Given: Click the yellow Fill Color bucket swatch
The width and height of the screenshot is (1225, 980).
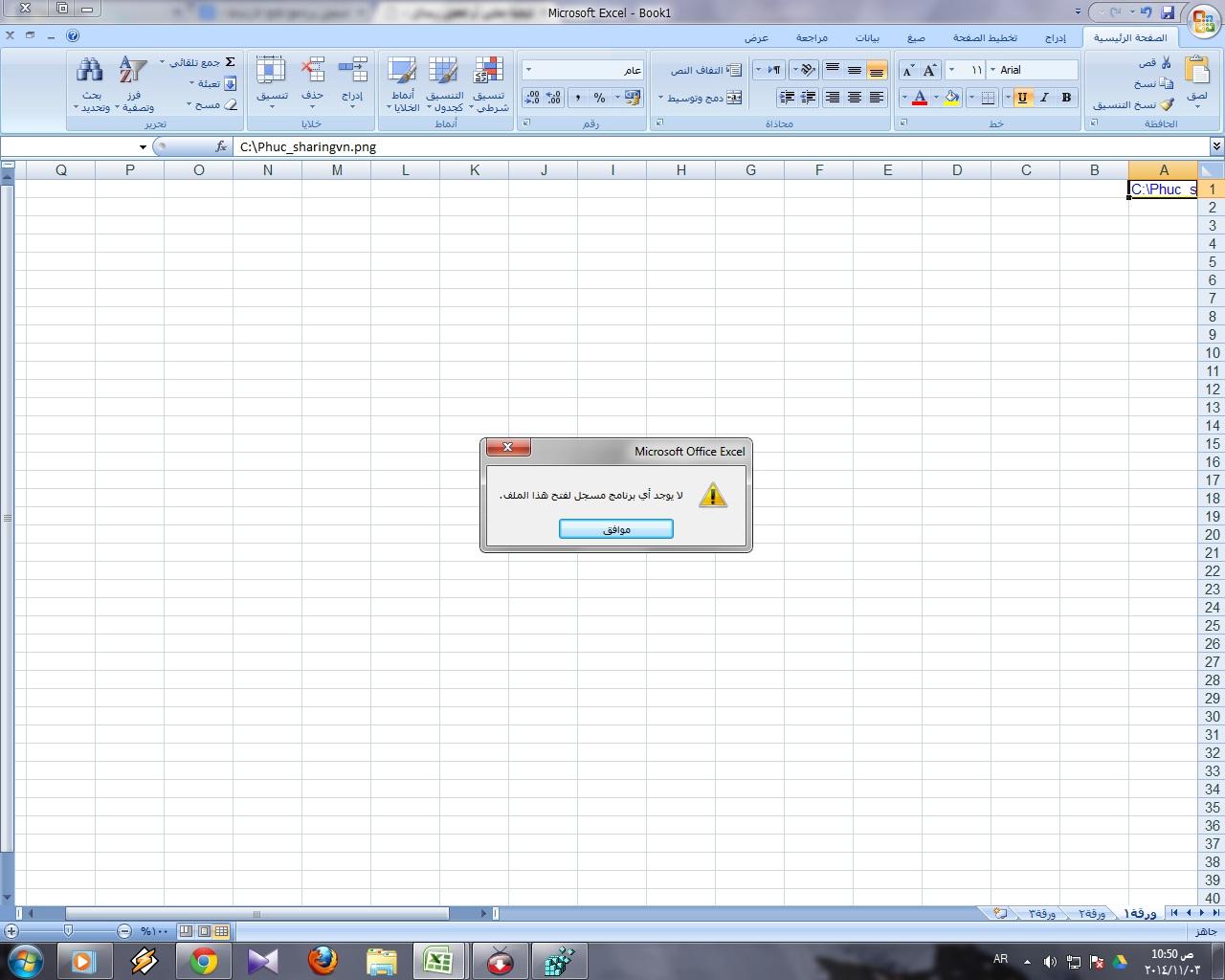Looking at the screenshot, I should pos(951,98).
